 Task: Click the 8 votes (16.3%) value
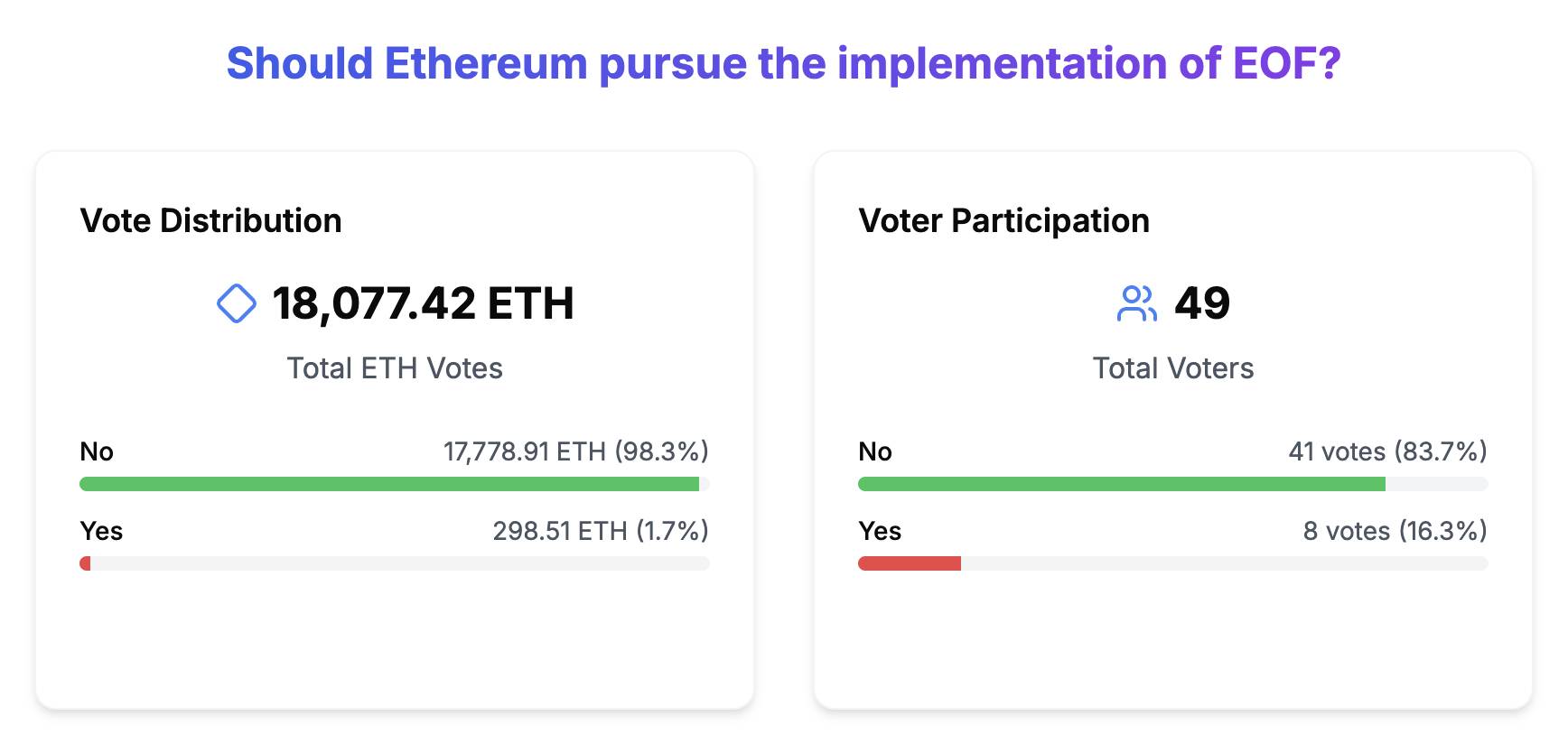[1395, 531]
